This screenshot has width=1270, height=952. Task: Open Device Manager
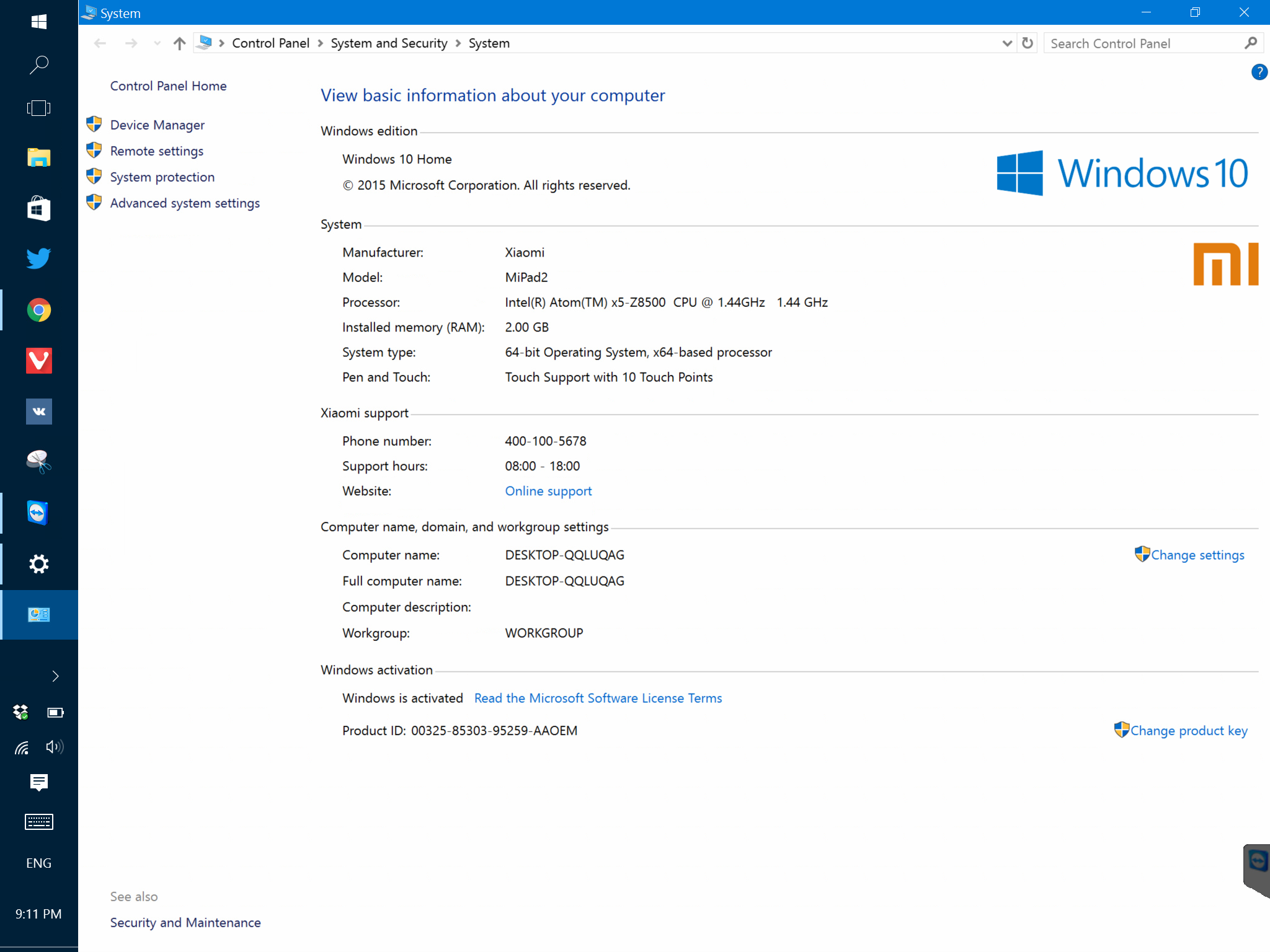click(x=157, y=125)
